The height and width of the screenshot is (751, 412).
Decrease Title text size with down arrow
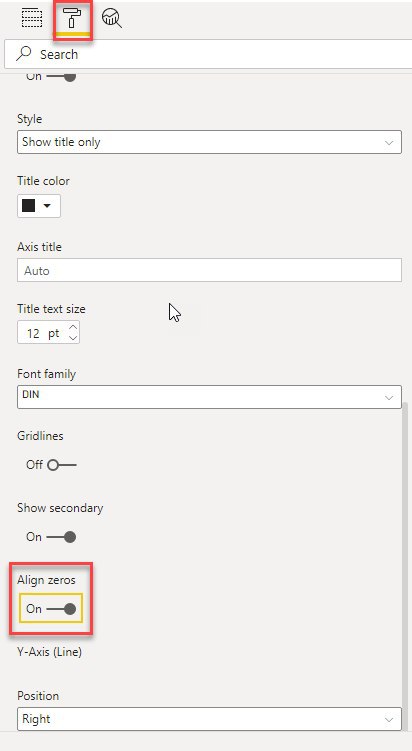click(x=73, y=338)
